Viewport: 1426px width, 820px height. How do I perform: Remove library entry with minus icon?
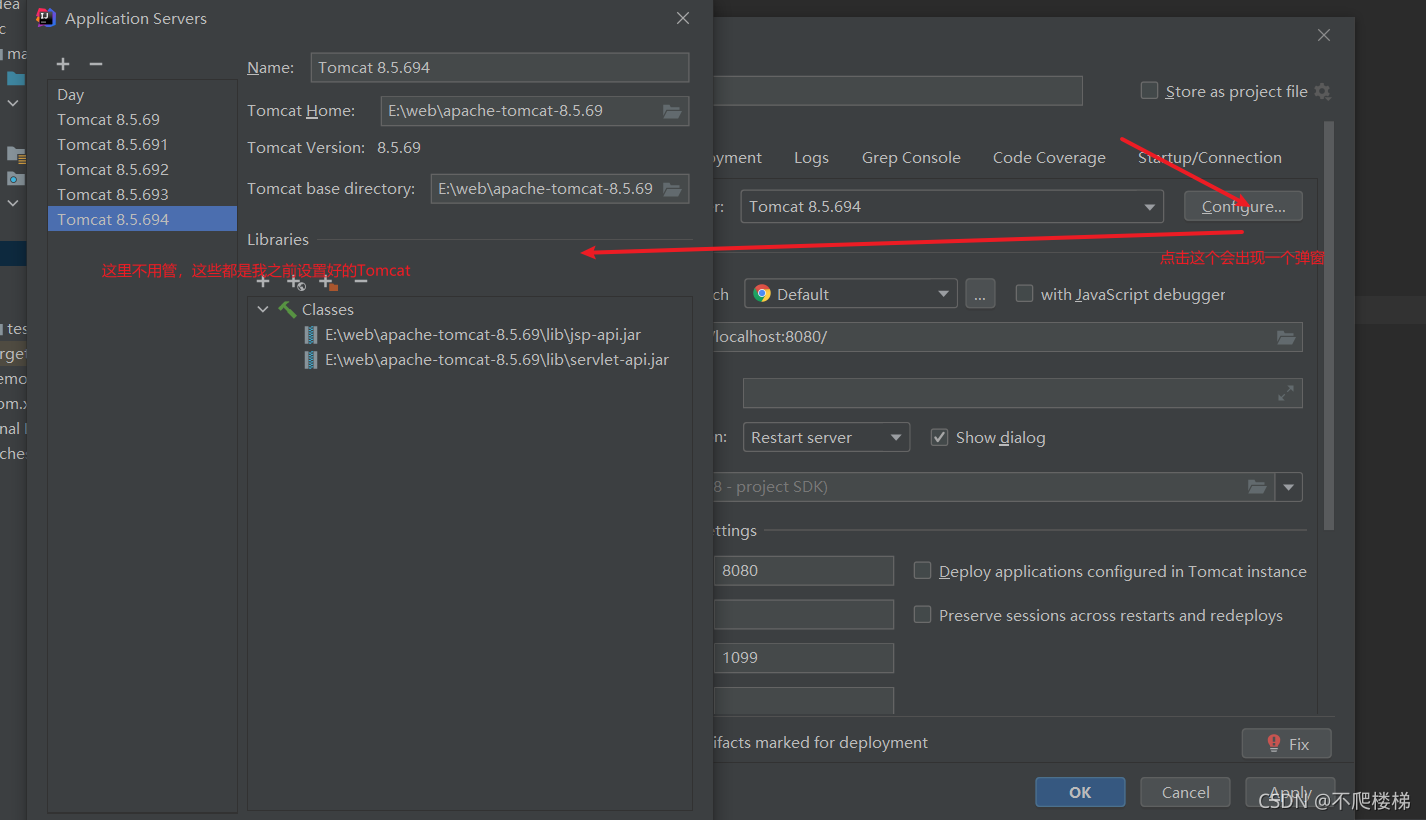pos(361,283)
